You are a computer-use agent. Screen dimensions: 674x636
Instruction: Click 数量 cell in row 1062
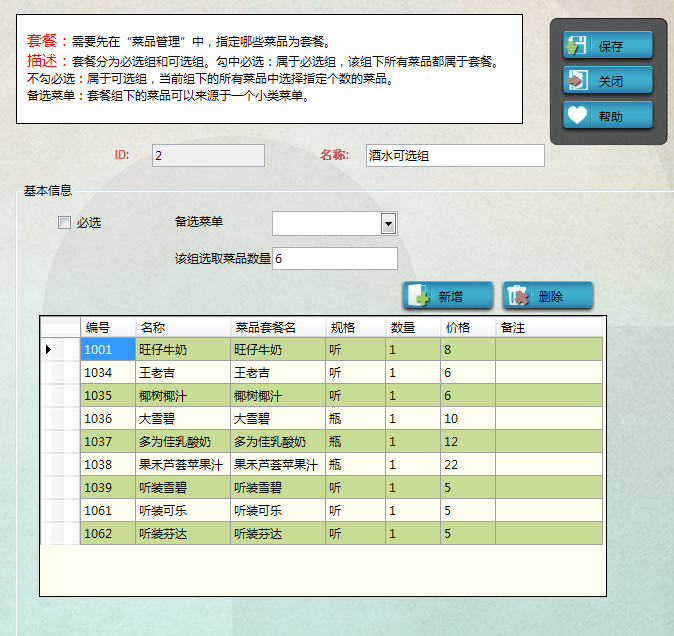(413, 533)
